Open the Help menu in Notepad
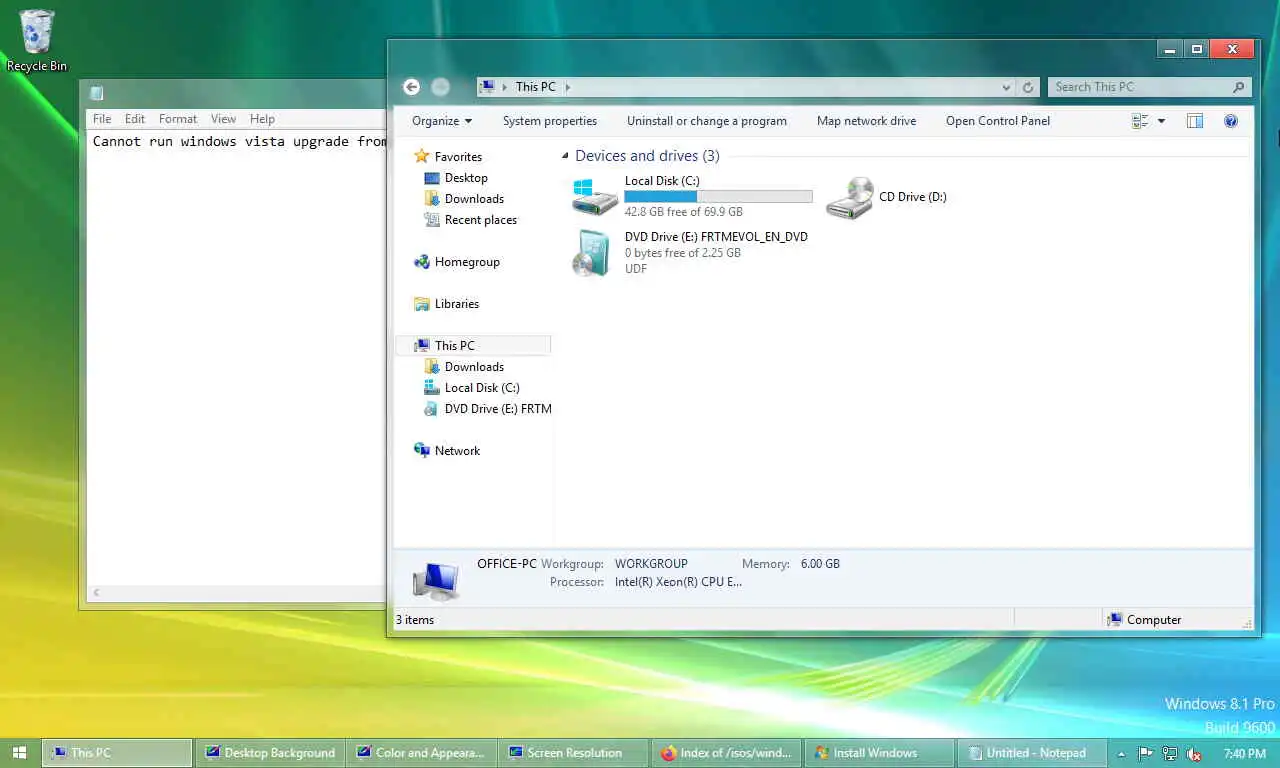 262,119
